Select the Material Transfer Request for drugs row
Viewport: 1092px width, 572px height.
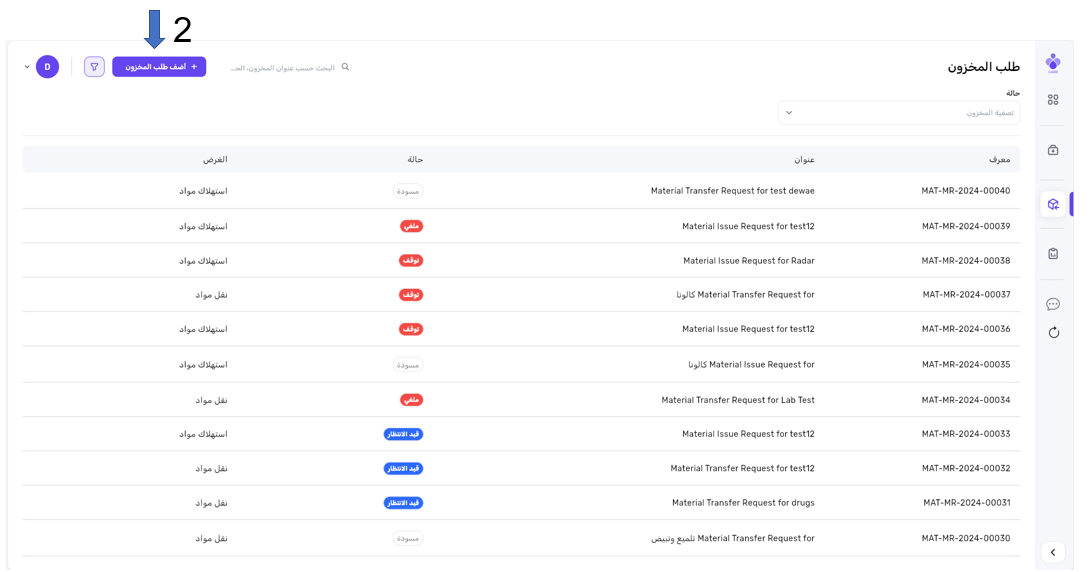pos(742,503)
